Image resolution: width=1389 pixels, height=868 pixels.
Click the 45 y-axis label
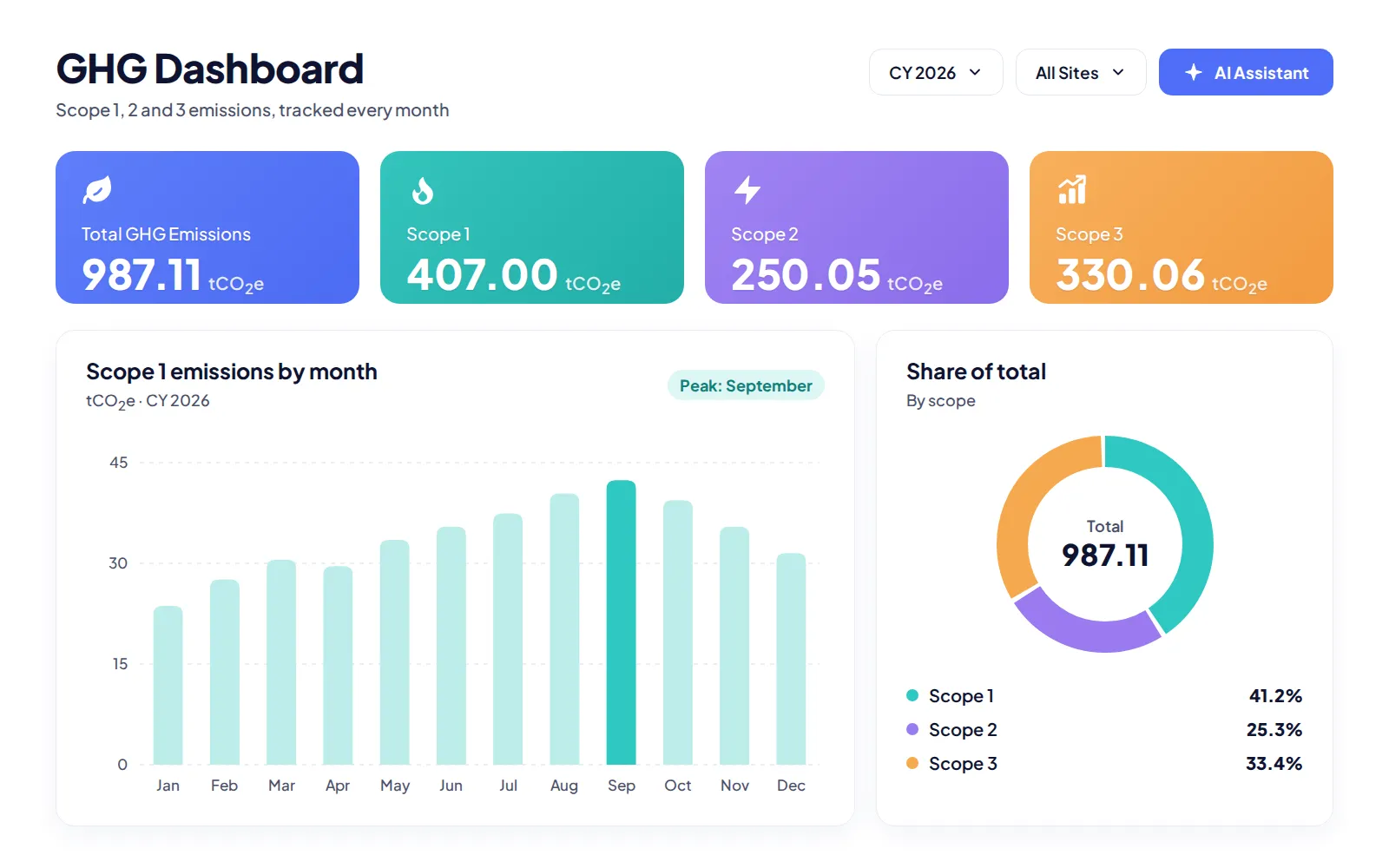point(118,463)
